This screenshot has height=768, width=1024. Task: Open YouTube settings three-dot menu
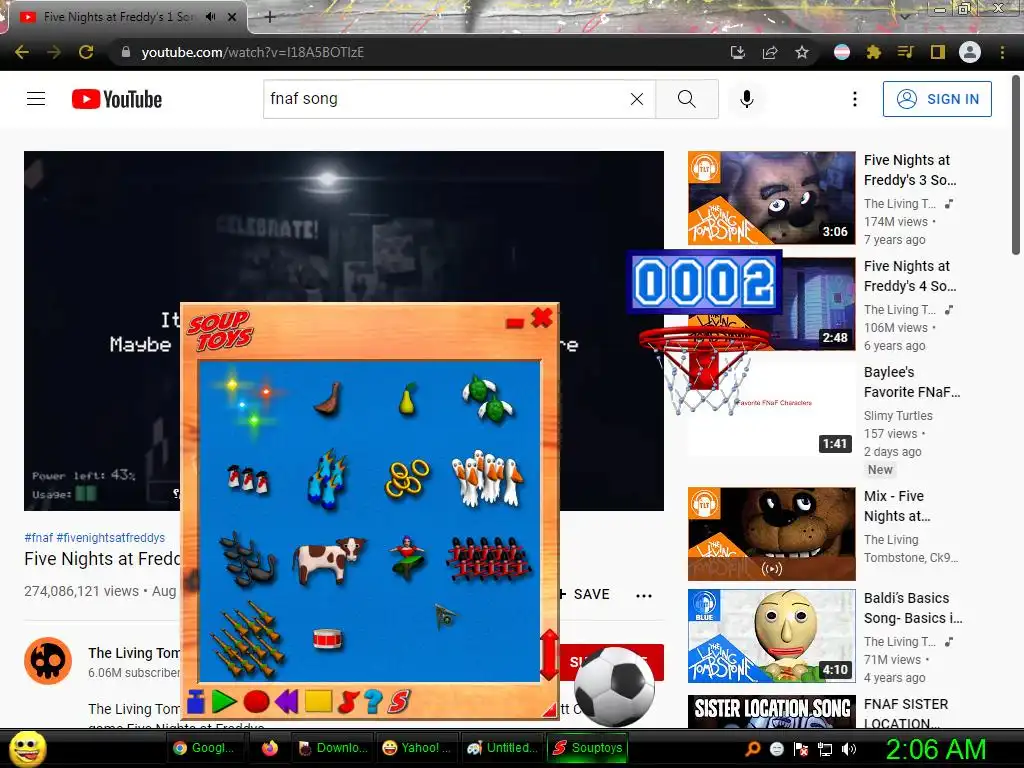pos(854,99)
